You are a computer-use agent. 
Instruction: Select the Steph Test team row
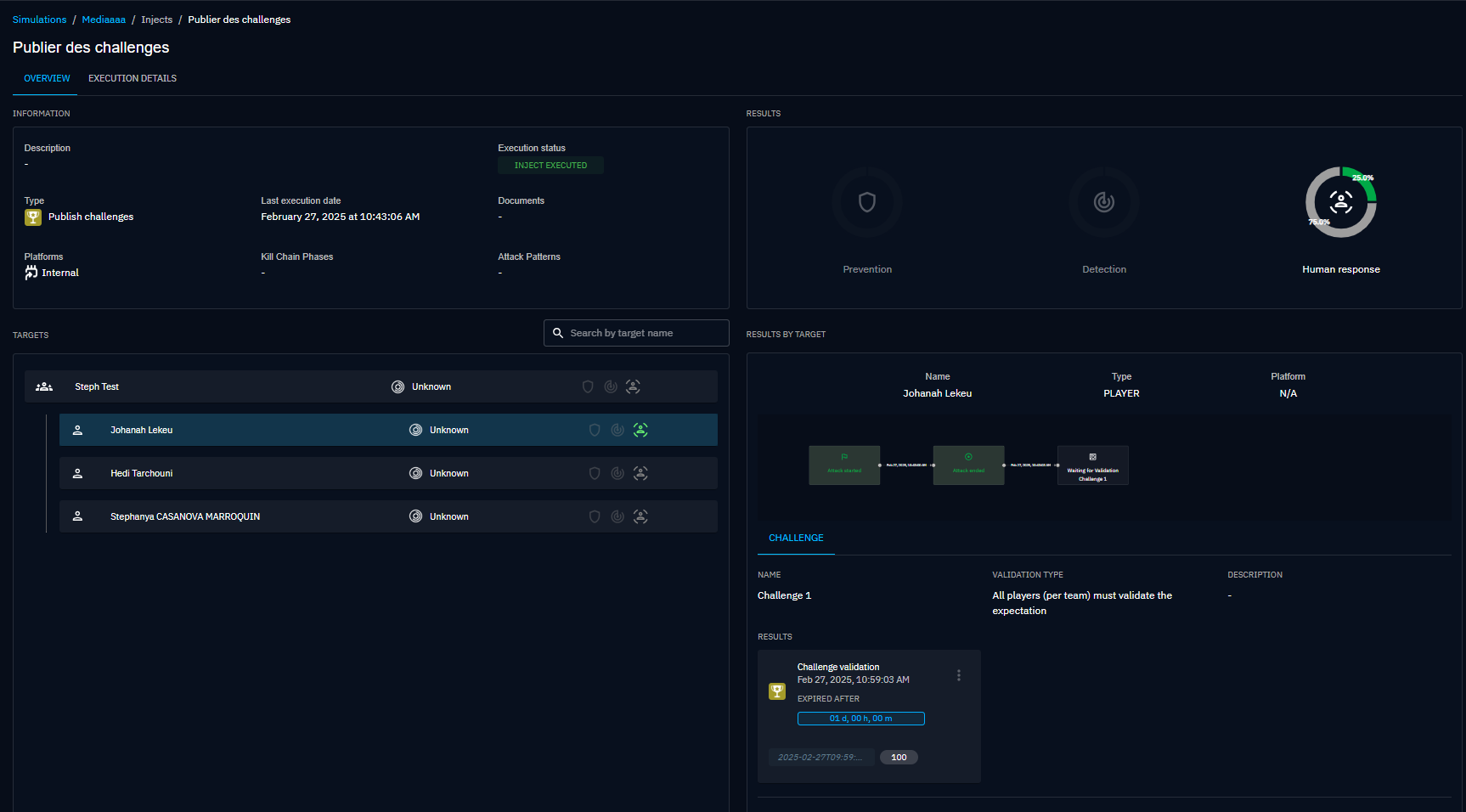click(255, 386)
